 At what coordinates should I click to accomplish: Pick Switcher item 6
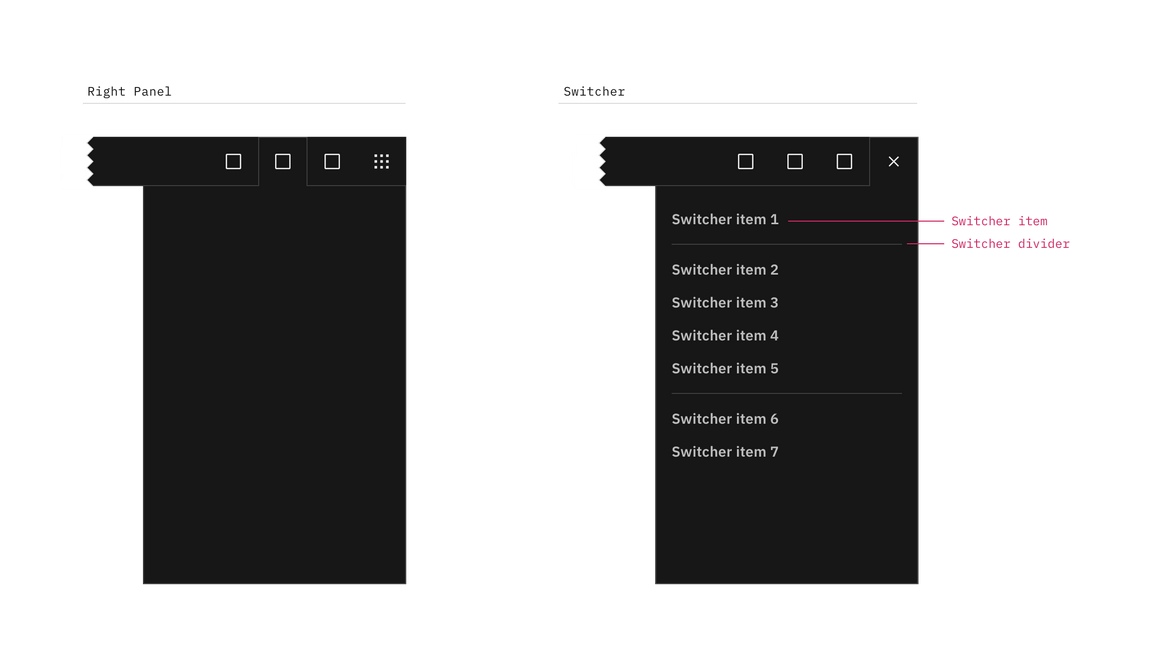pyautogui.click(x=725, y=419)
